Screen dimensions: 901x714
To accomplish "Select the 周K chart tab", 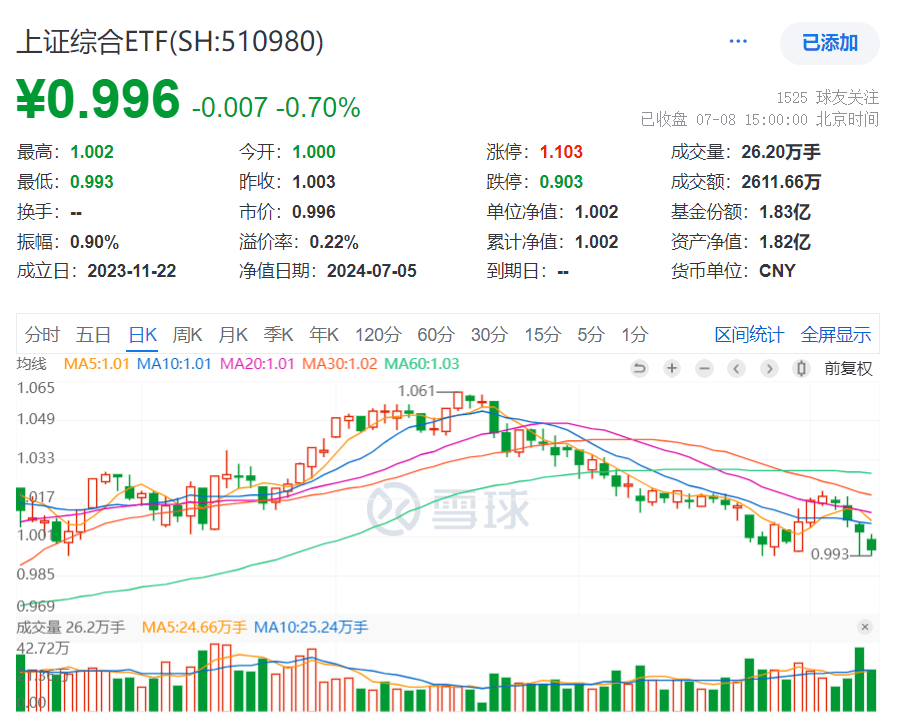I will click(x=187, y=334).
